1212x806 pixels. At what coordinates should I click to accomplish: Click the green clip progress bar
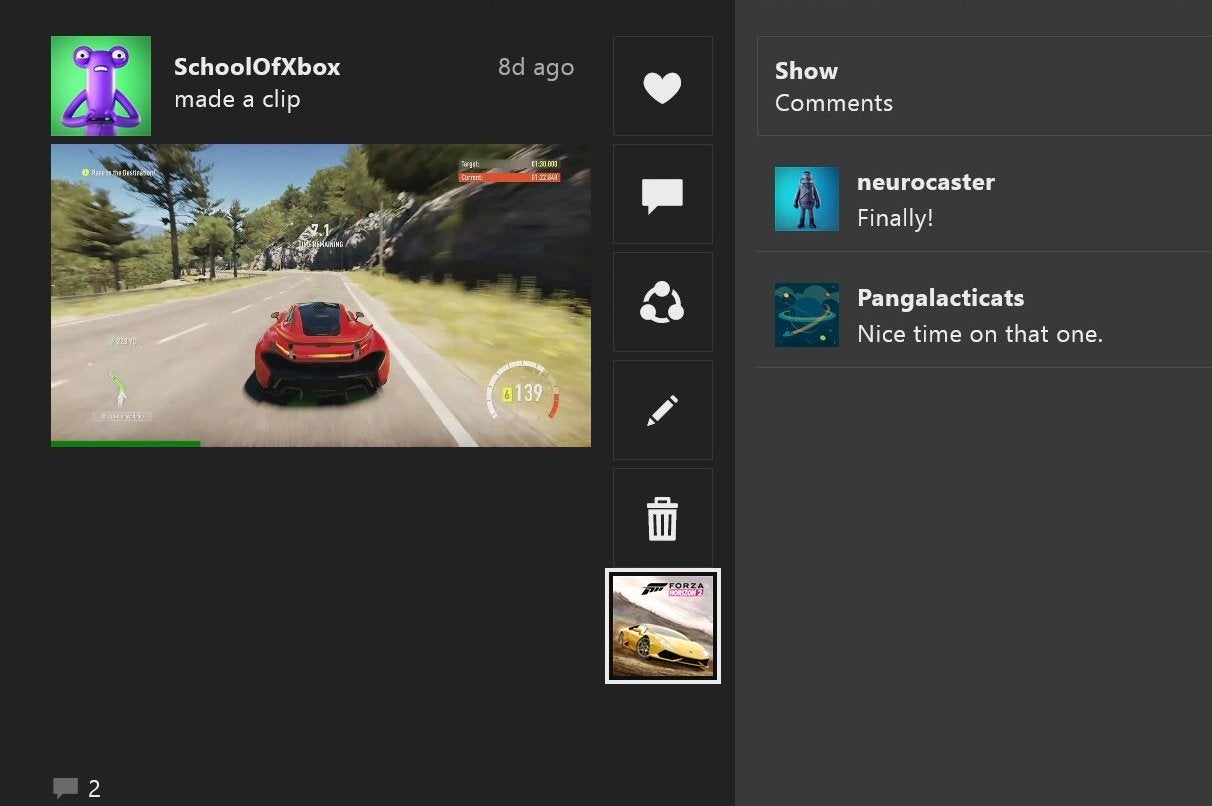pyautogui.click(x=126, y=443)
